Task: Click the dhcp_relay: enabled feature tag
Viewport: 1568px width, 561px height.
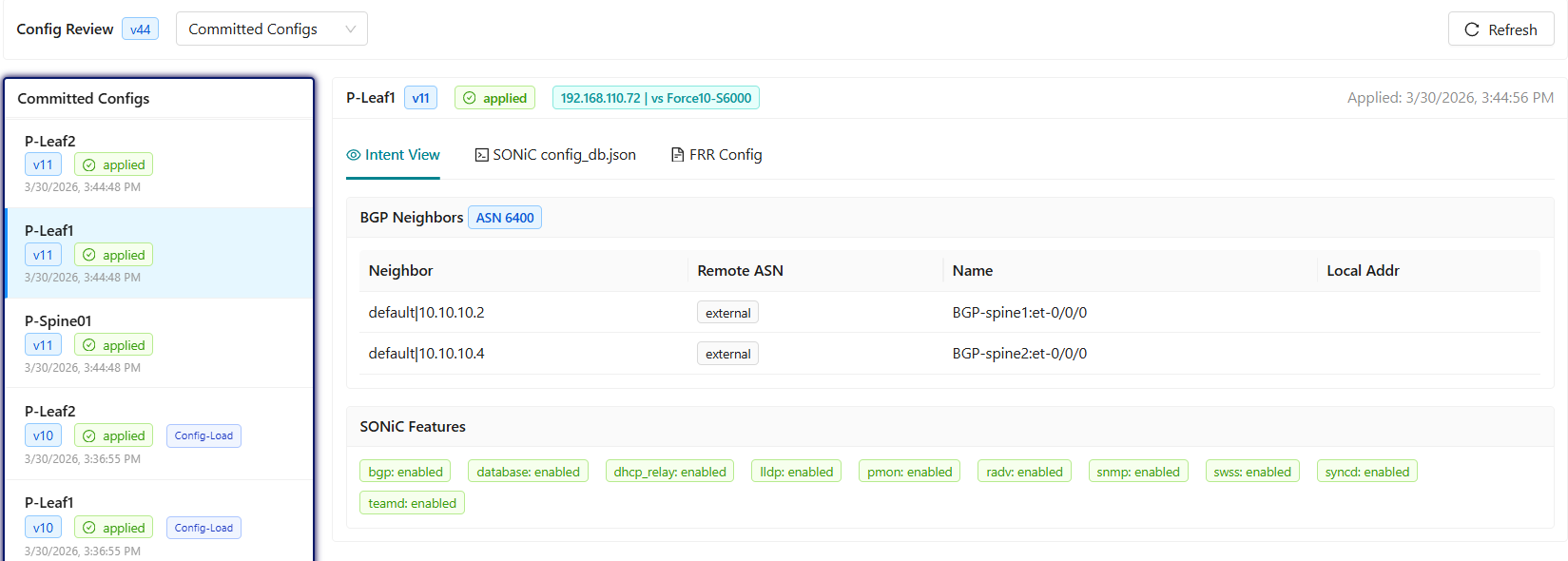Action: pos(670,472)
